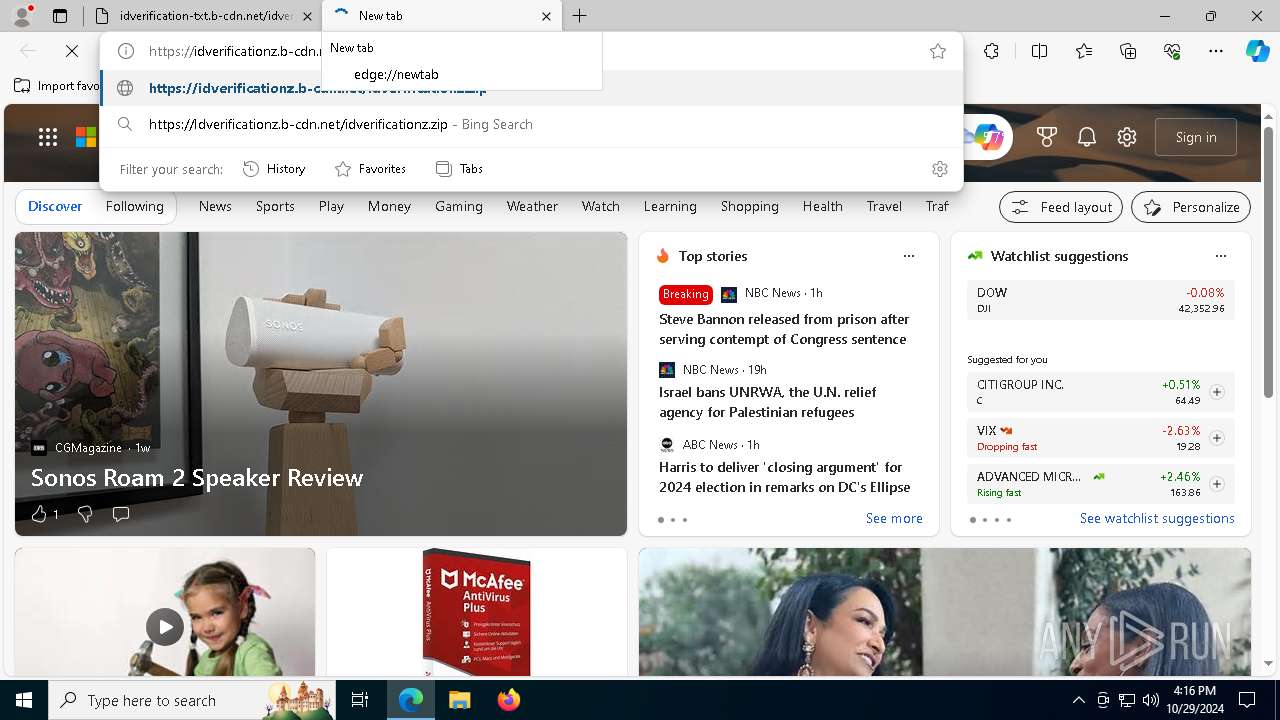Open the Favorites hub icon
The height and width of the screenshot is (720, 1280).
pos(1084,51)
